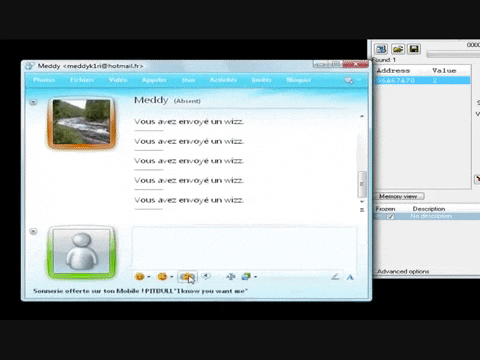Image resolution: width=480 pixels, height=360 pixels.
Task: Send a wizz with the nudge icon
Action: (x=187, y=277)
